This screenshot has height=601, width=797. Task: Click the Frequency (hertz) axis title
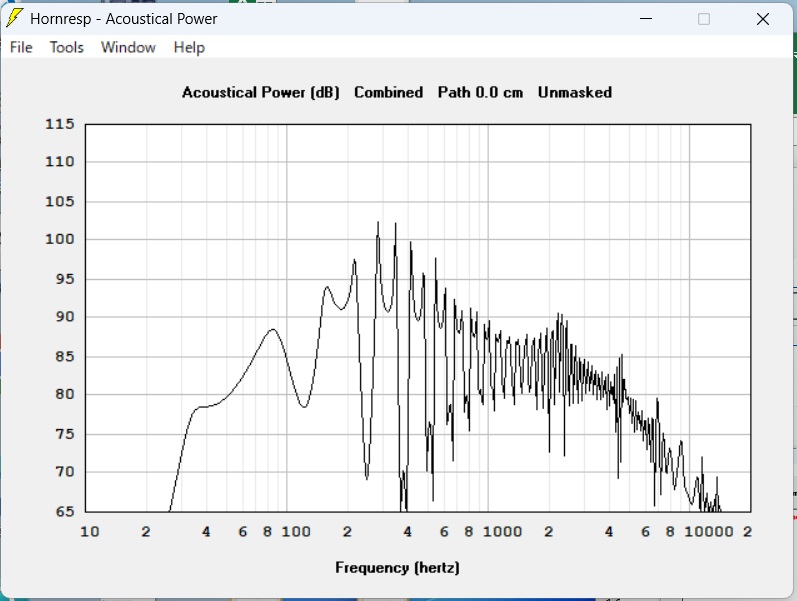coord(397,568)
